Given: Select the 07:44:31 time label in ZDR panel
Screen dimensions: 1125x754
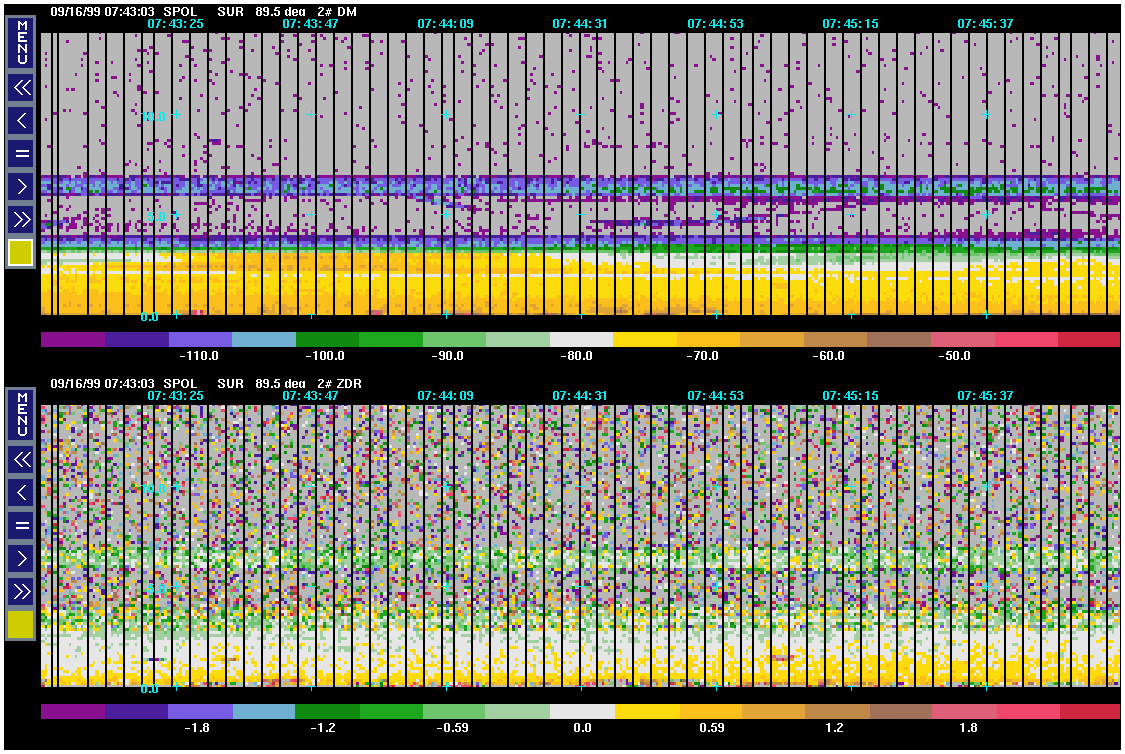Looking at the screenshot, I should [x=580, y=395].
